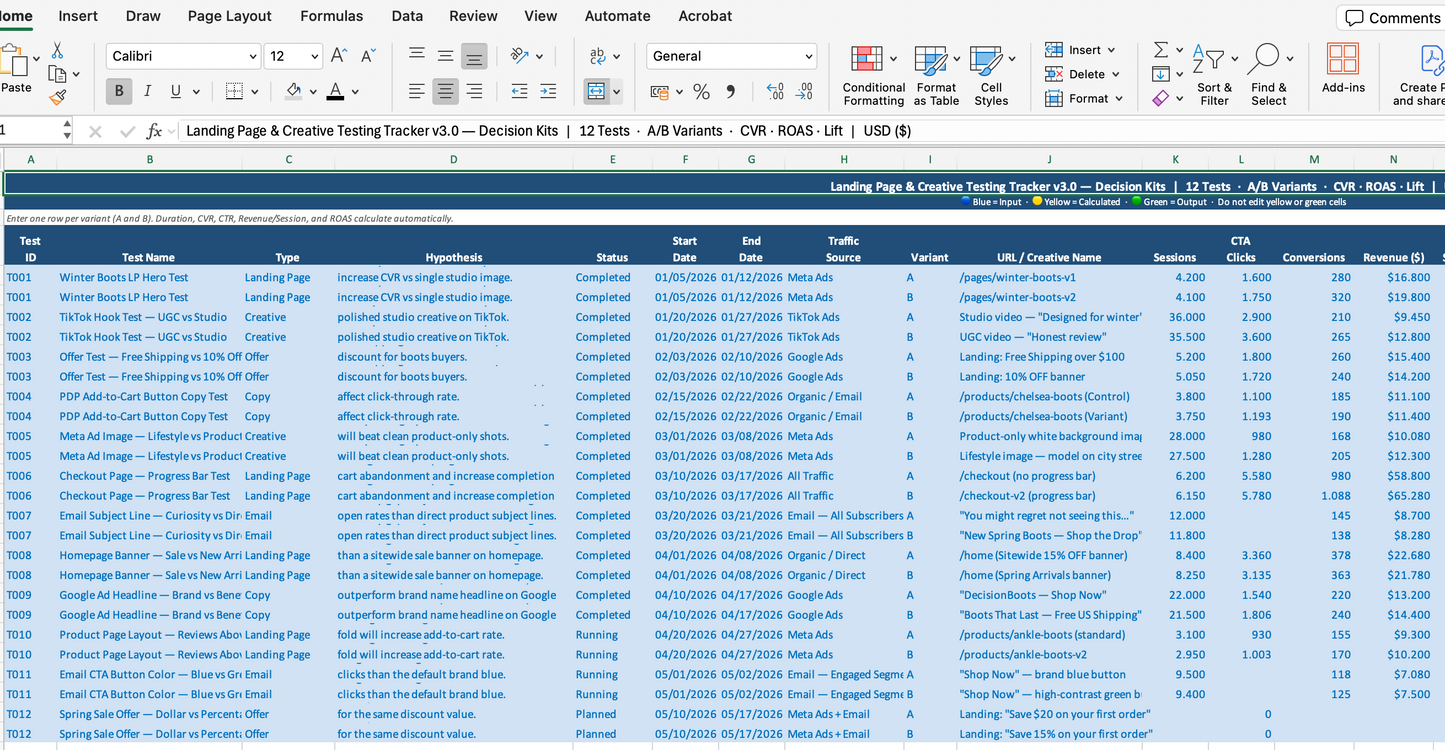Toggle Bold formatting

[x=119, y=92]
